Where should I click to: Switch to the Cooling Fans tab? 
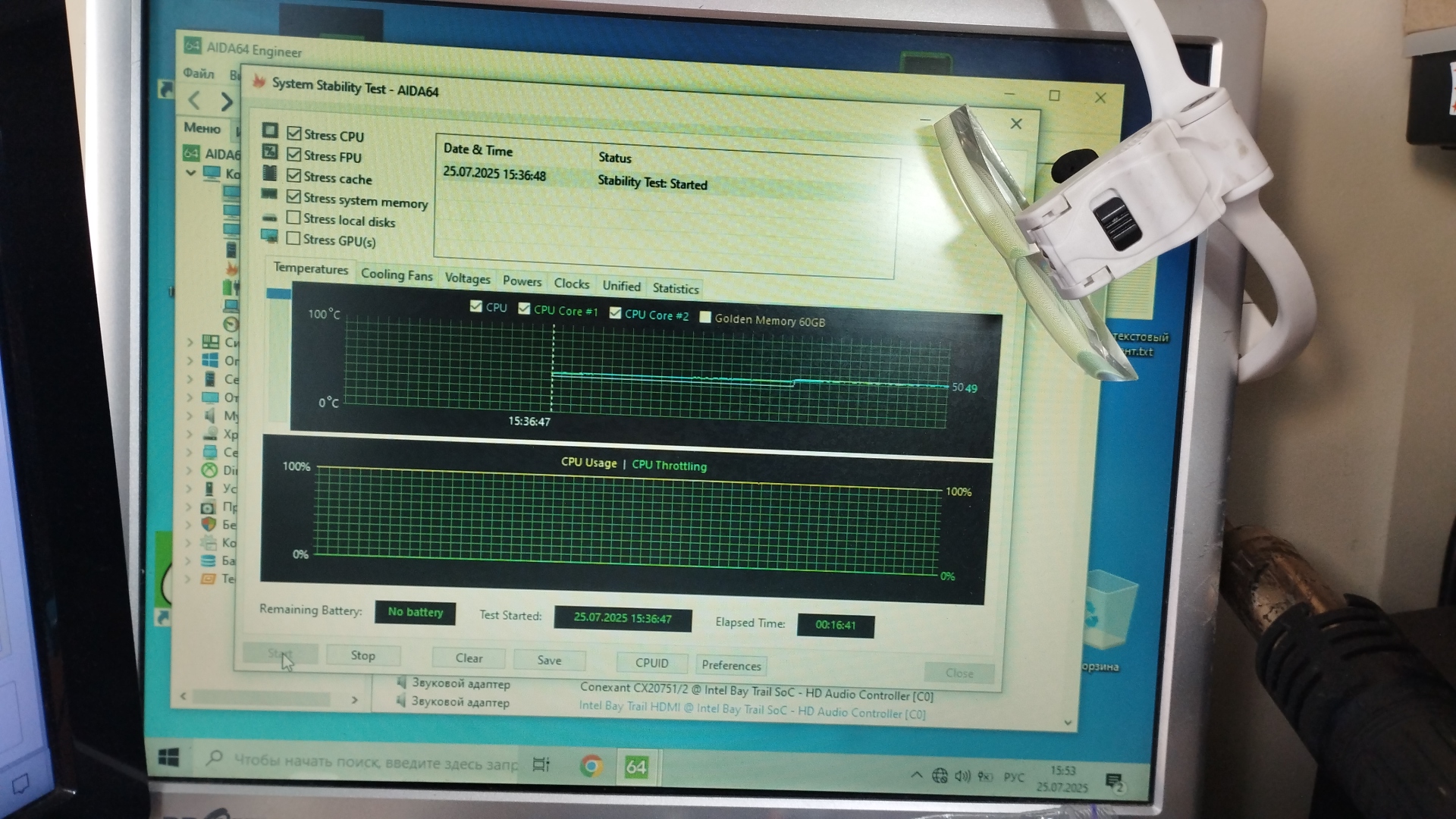tap(396, 275)
